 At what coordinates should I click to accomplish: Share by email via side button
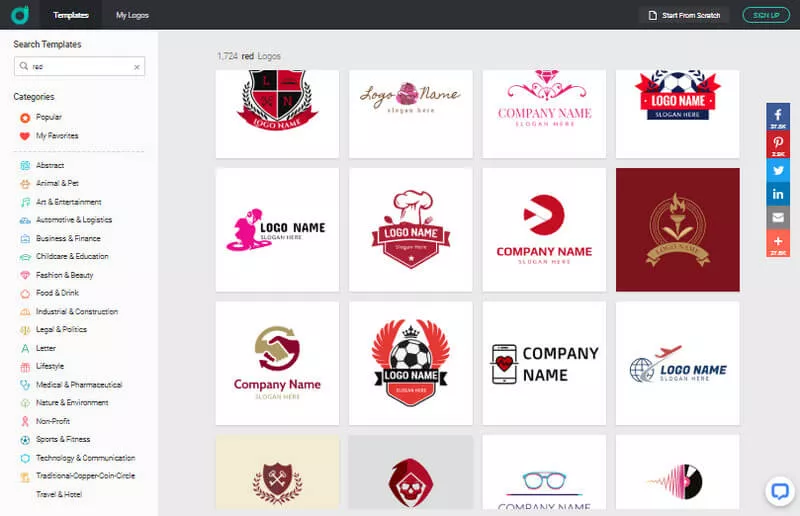778,218
